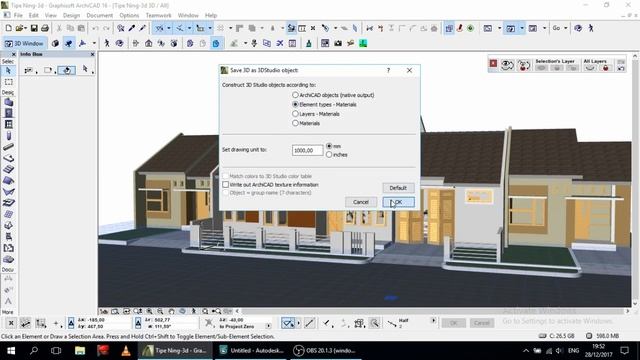The image size is (640, 360).
Task: Click the walking figure icon at top right
Action: coord(591,28)
